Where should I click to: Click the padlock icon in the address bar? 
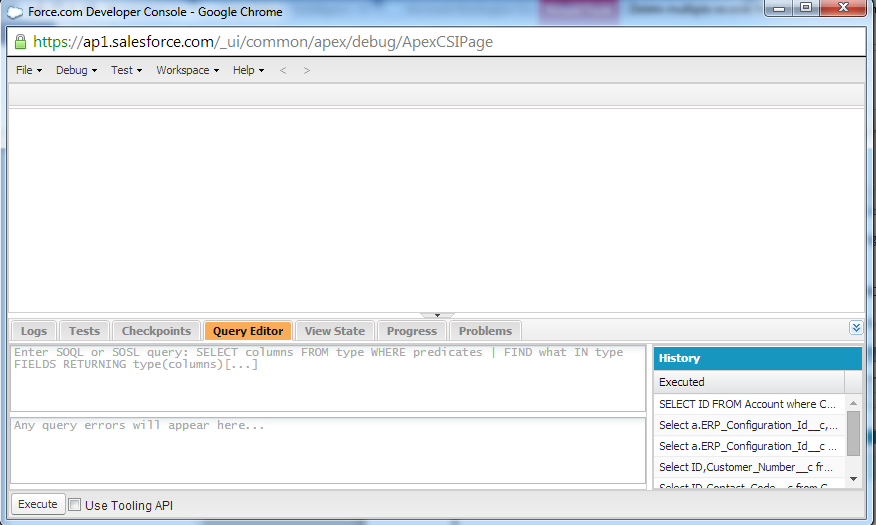click(20, 42)
